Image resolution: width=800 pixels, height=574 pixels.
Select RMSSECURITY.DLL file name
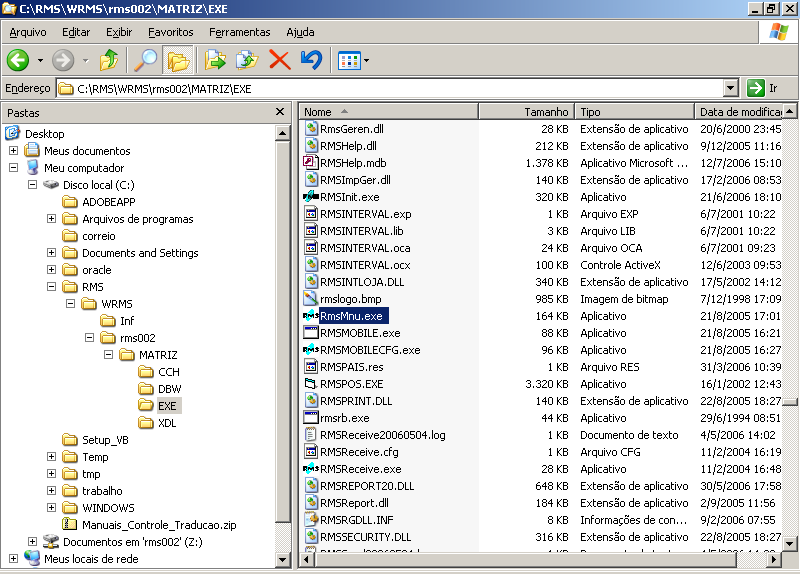(365, 537)
